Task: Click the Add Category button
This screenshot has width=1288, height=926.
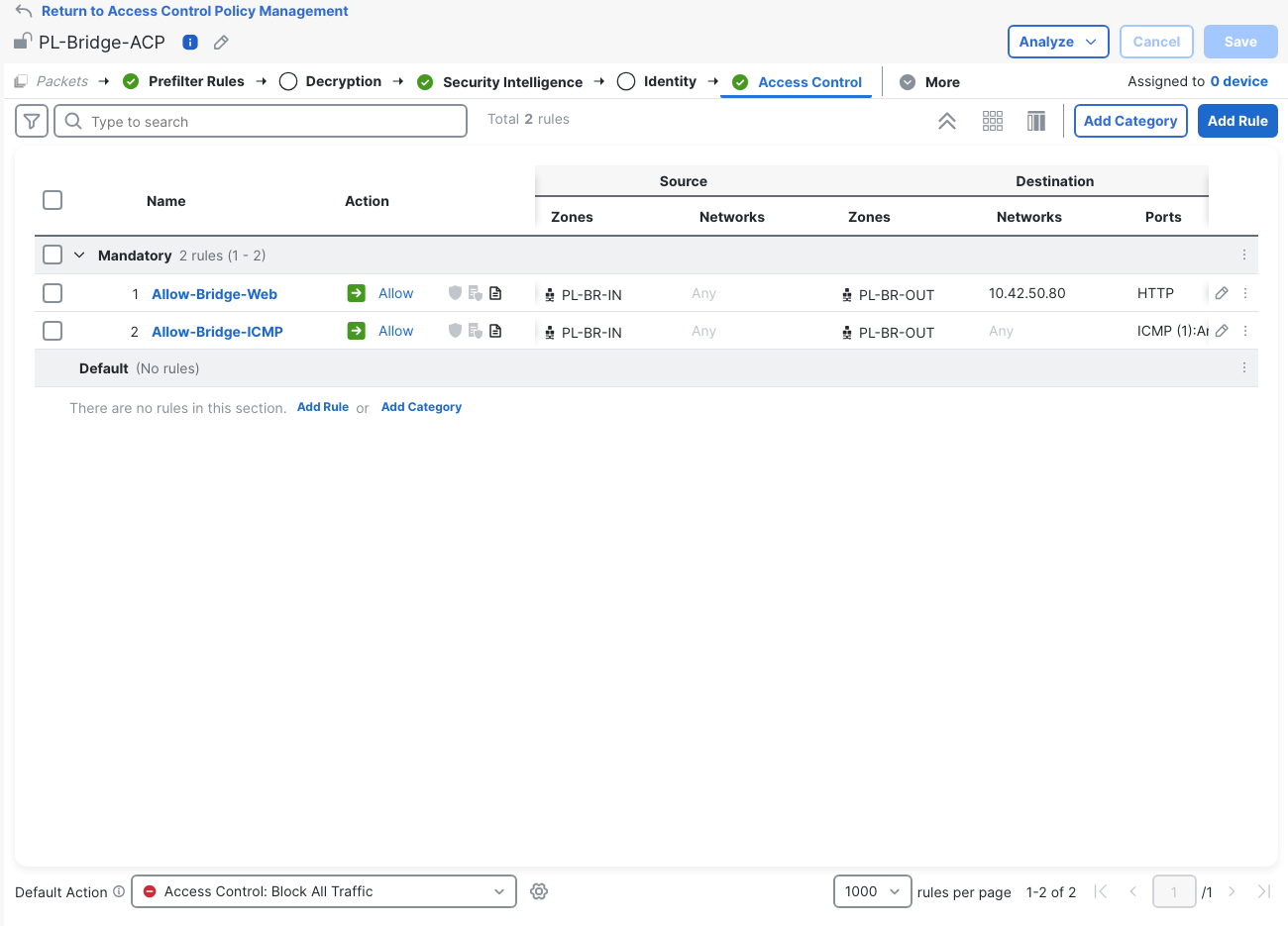Action: tap(1130, 121)
